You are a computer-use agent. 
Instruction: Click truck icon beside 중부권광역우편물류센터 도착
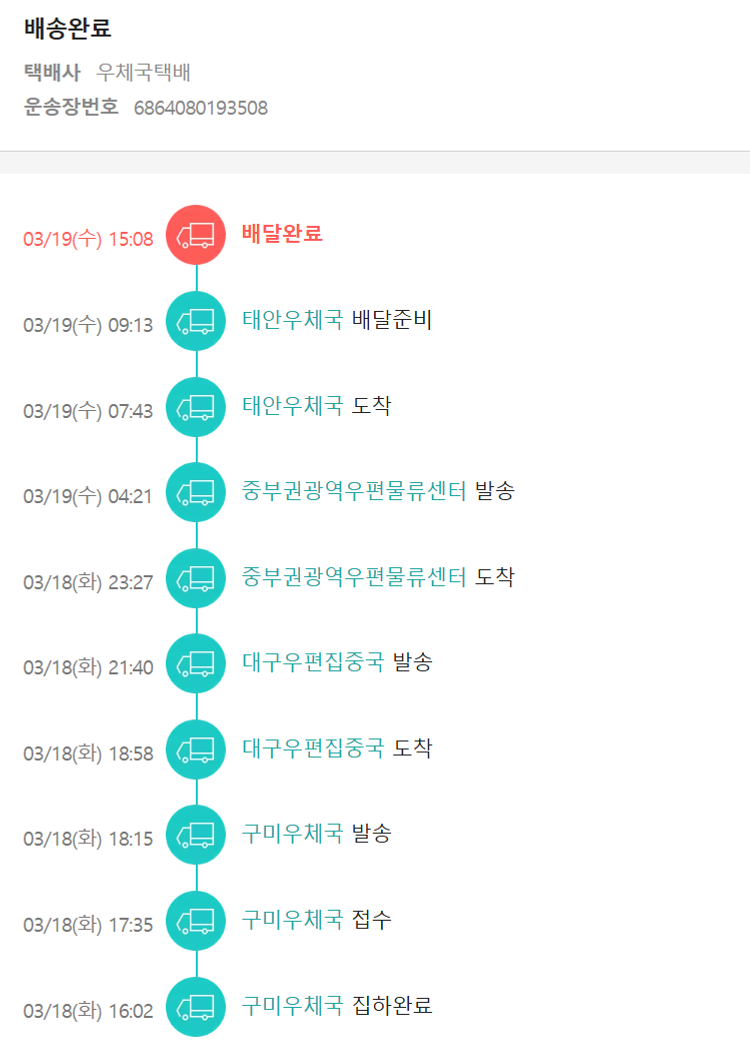(196, 578)
